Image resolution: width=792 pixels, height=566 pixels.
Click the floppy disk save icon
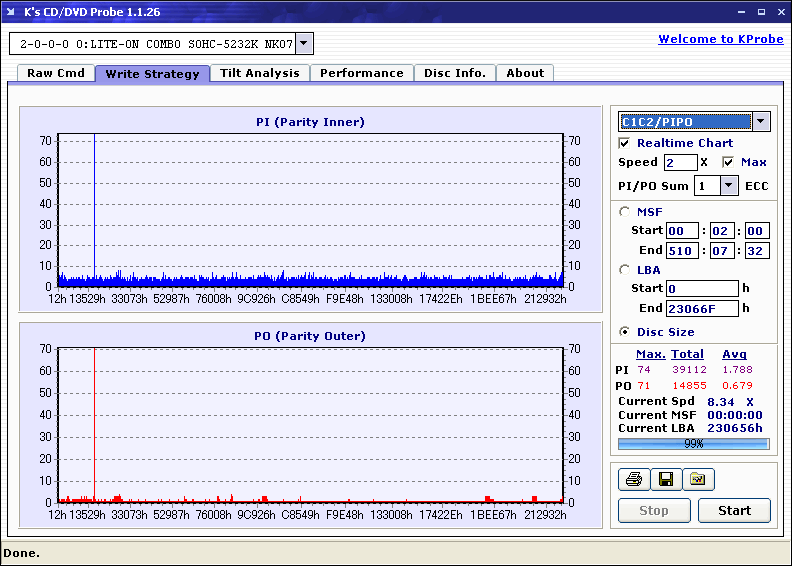coord(665,479)
